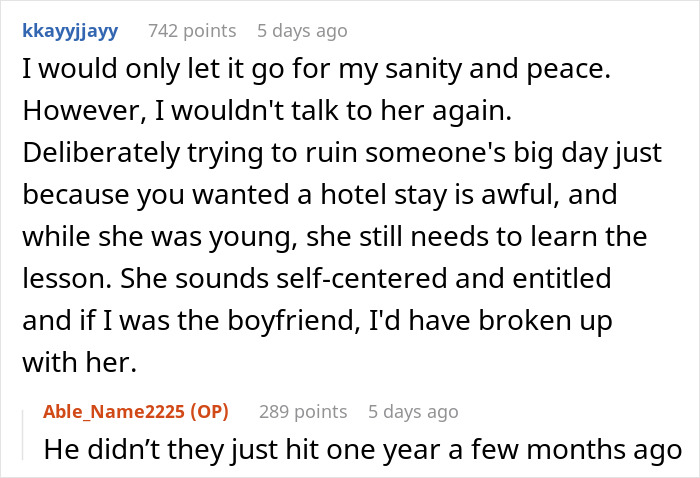Click the word 'Deliberately' in the comment
Image resolution: width=700 pixels, height=478 pixels.
pyautogui.click(x=101, y=154)
